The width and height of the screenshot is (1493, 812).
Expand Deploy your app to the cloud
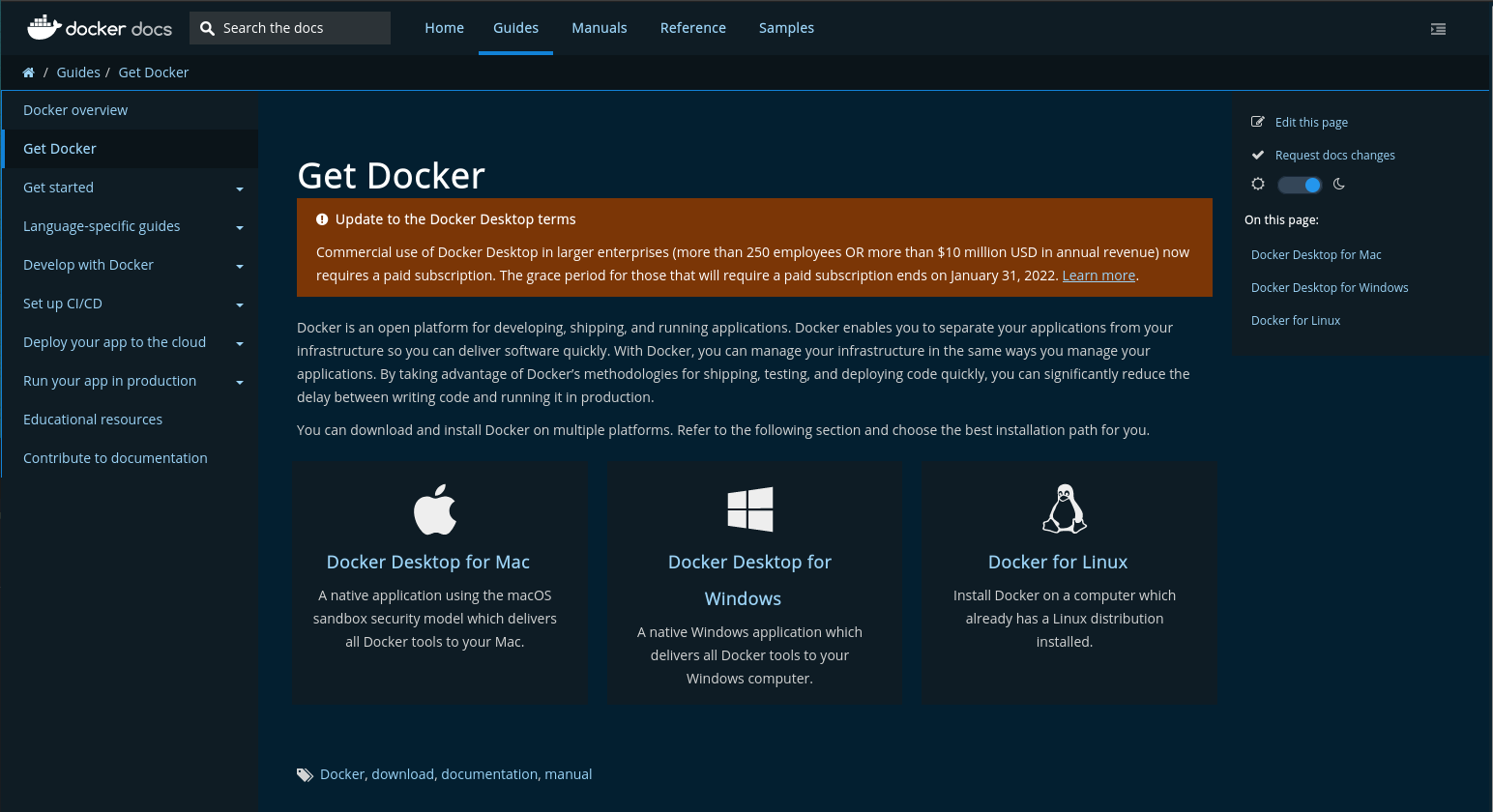[x=240, y=343]
